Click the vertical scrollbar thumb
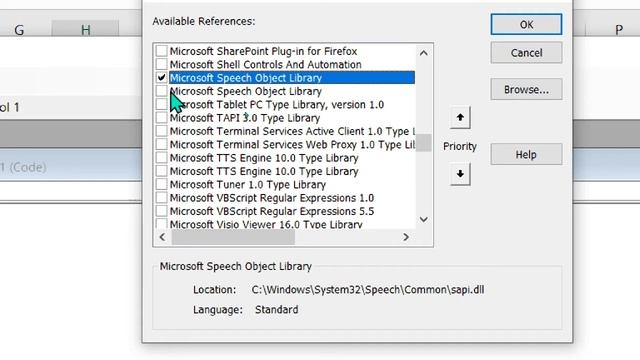640x360 pixels. tap(424, 143)
